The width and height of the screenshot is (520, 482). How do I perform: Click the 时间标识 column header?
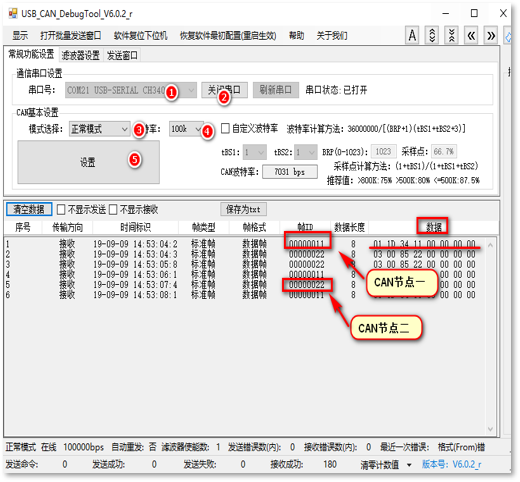click(x=135, y=227)
